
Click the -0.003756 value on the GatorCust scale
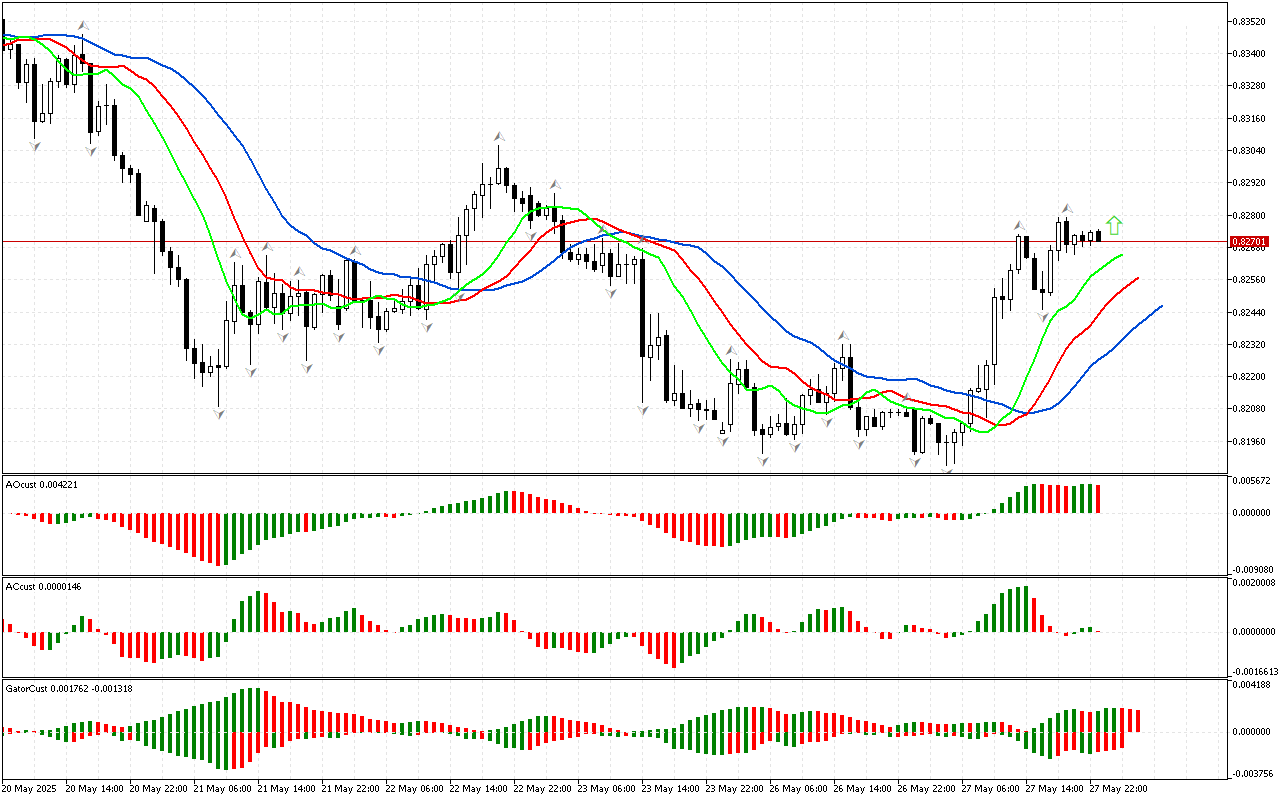click(1252, 773)
